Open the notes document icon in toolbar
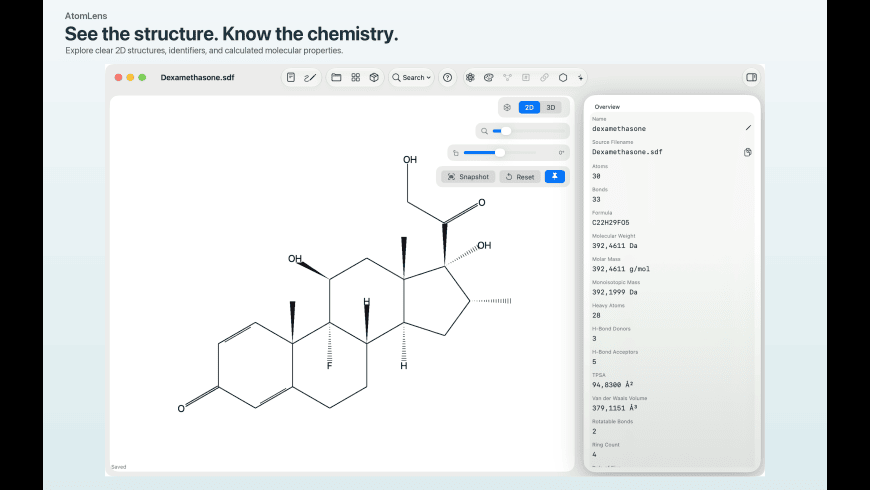Screen dimensions: 870x490 pyautogui.click(x=291, y=78)
